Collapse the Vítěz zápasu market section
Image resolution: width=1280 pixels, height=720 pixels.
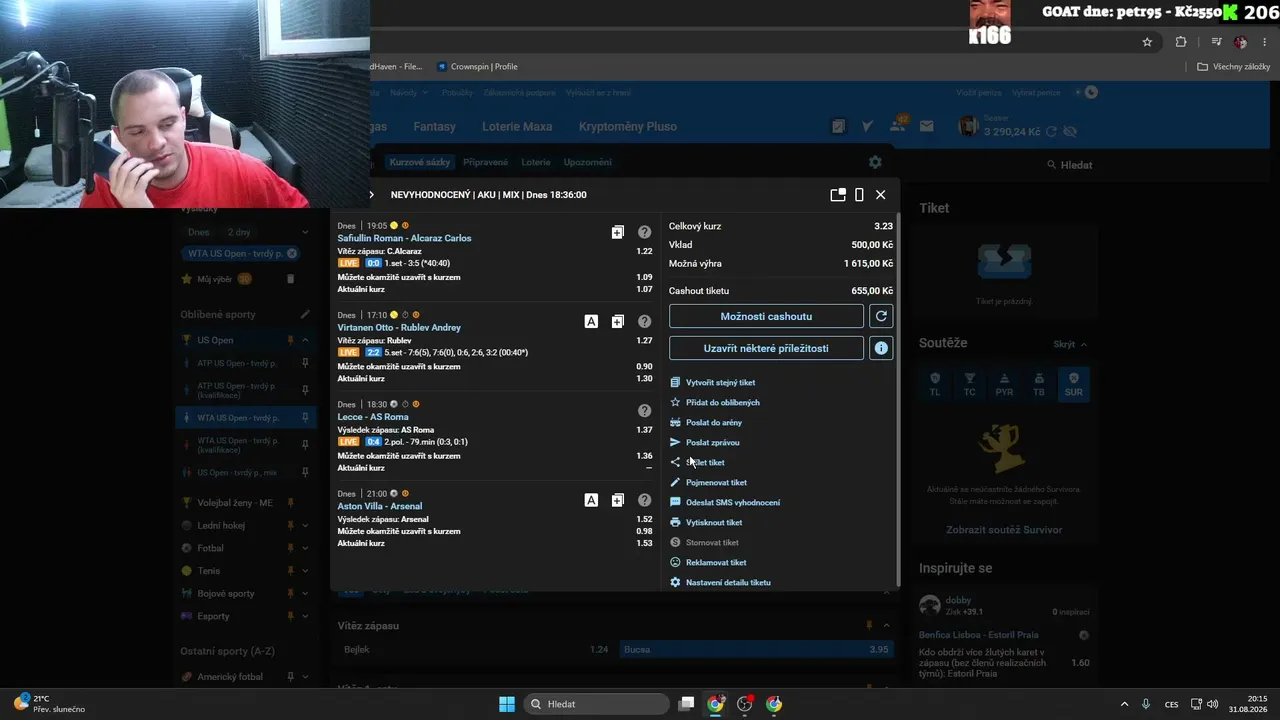click(x=886, y=626)
